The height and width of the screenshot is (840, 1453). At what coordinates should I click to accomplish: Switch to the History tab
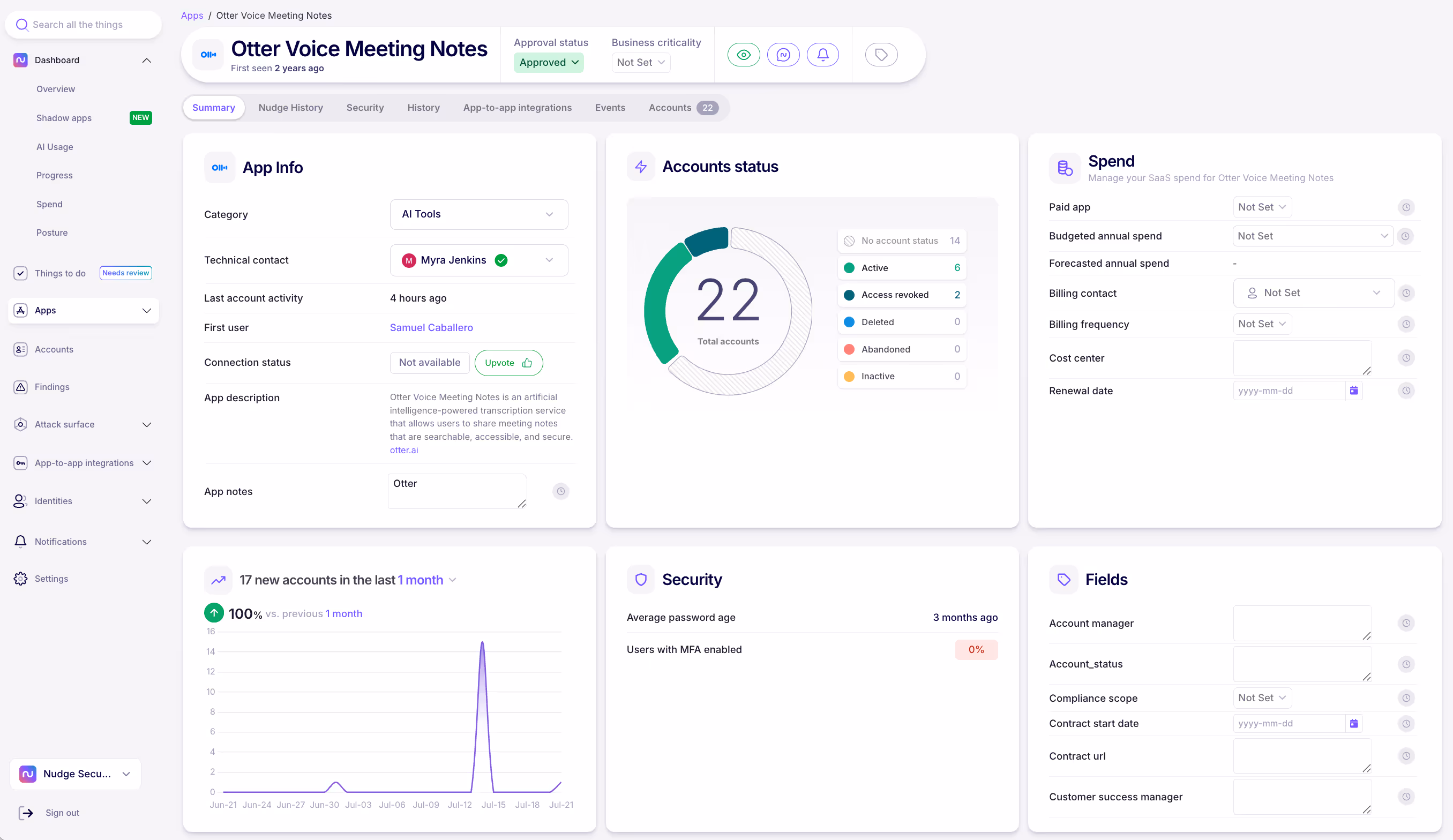click(423, 108)
